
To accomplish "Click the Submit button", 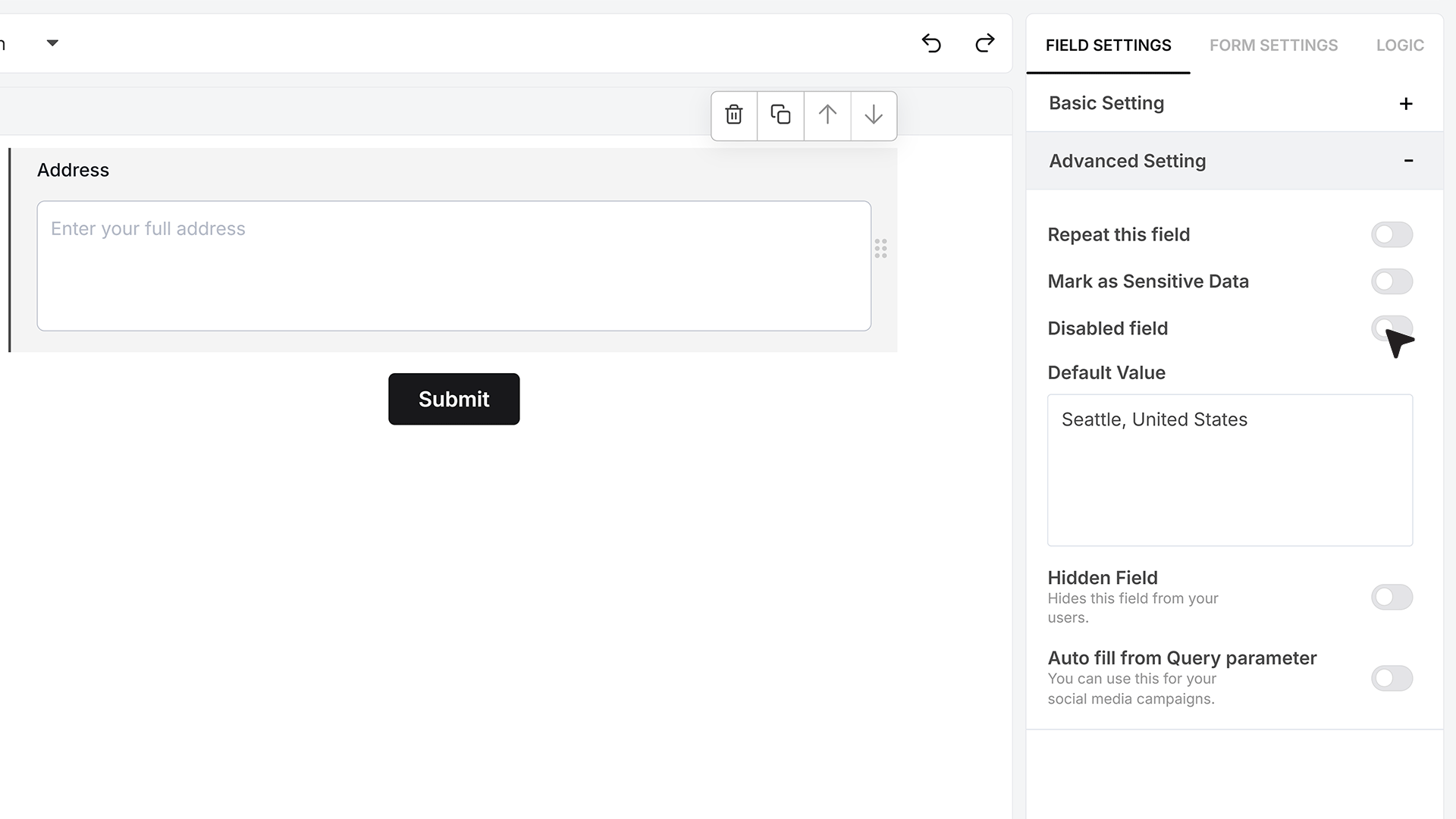I will point(453,399).
